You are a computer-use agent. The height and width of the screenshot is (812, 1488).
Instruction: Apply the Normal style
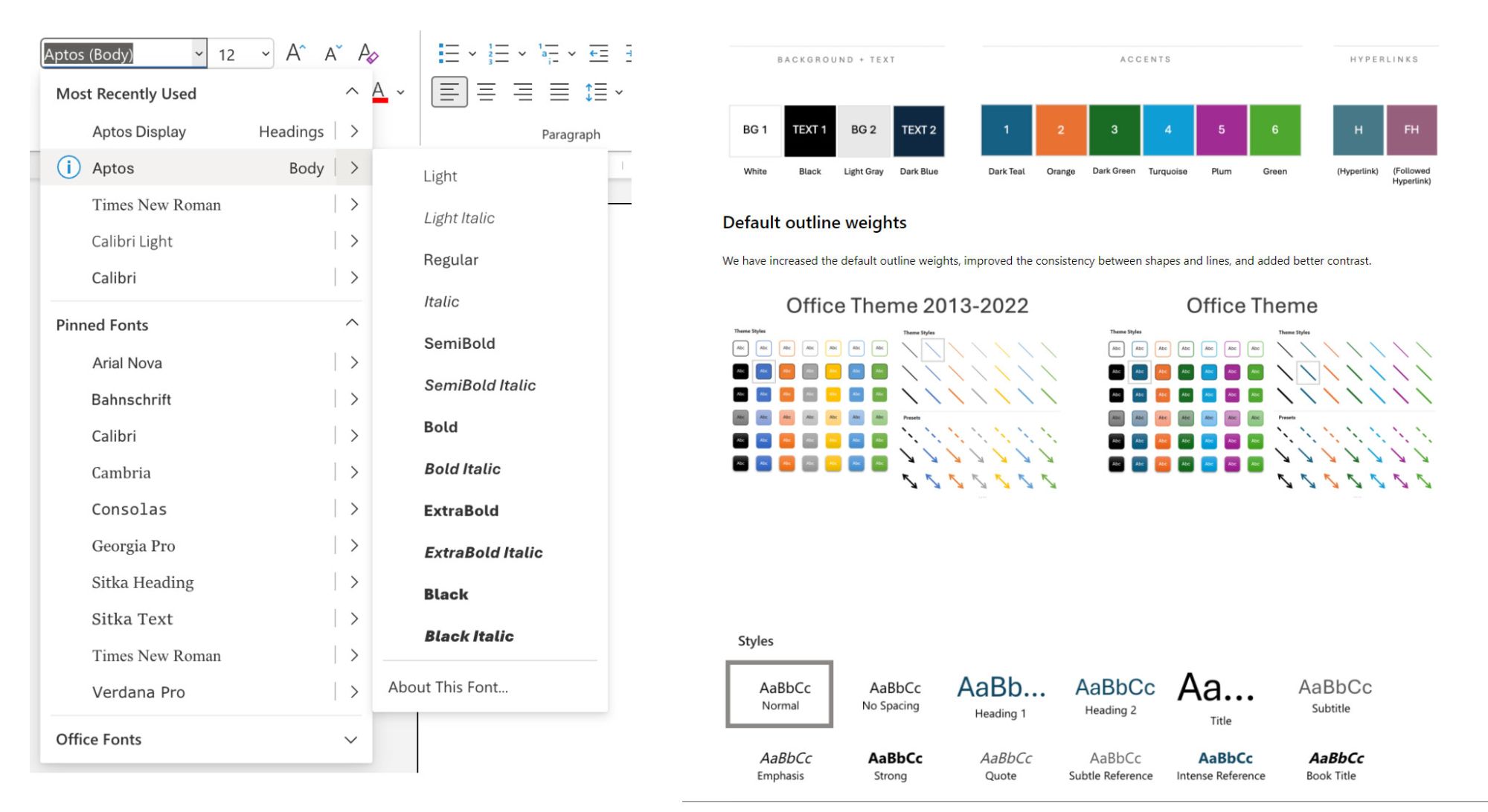[x=780, y=694]
